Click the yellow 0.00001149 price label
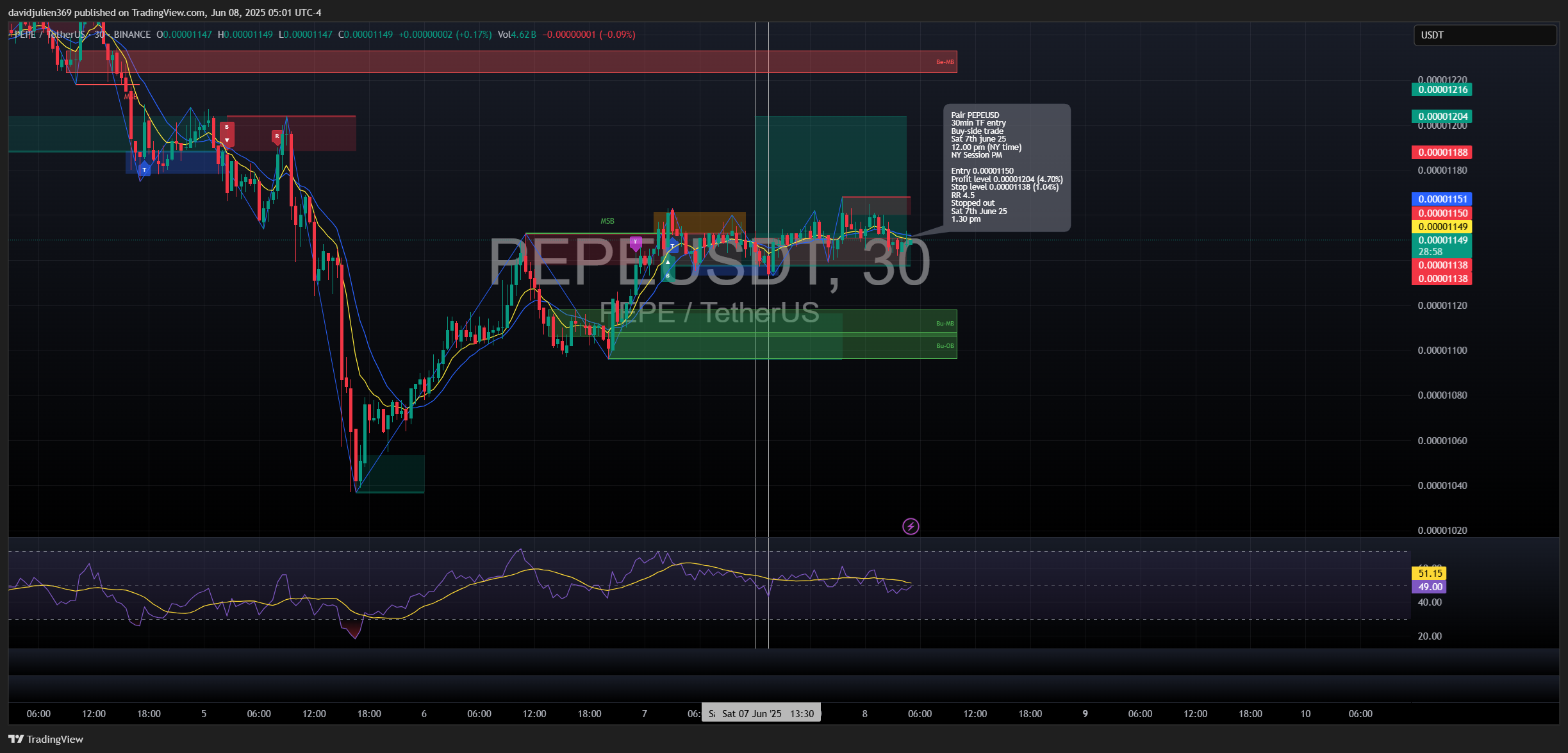 tap(1442, 227)
